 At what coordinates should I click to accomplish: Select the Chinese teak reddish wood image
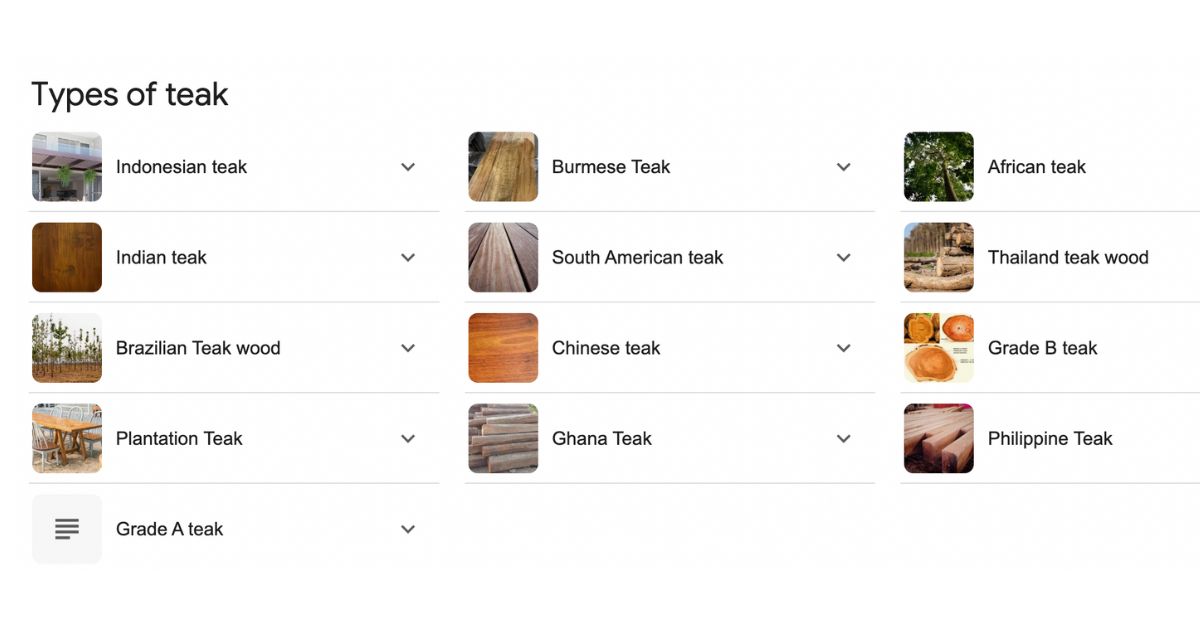[503, 347]
